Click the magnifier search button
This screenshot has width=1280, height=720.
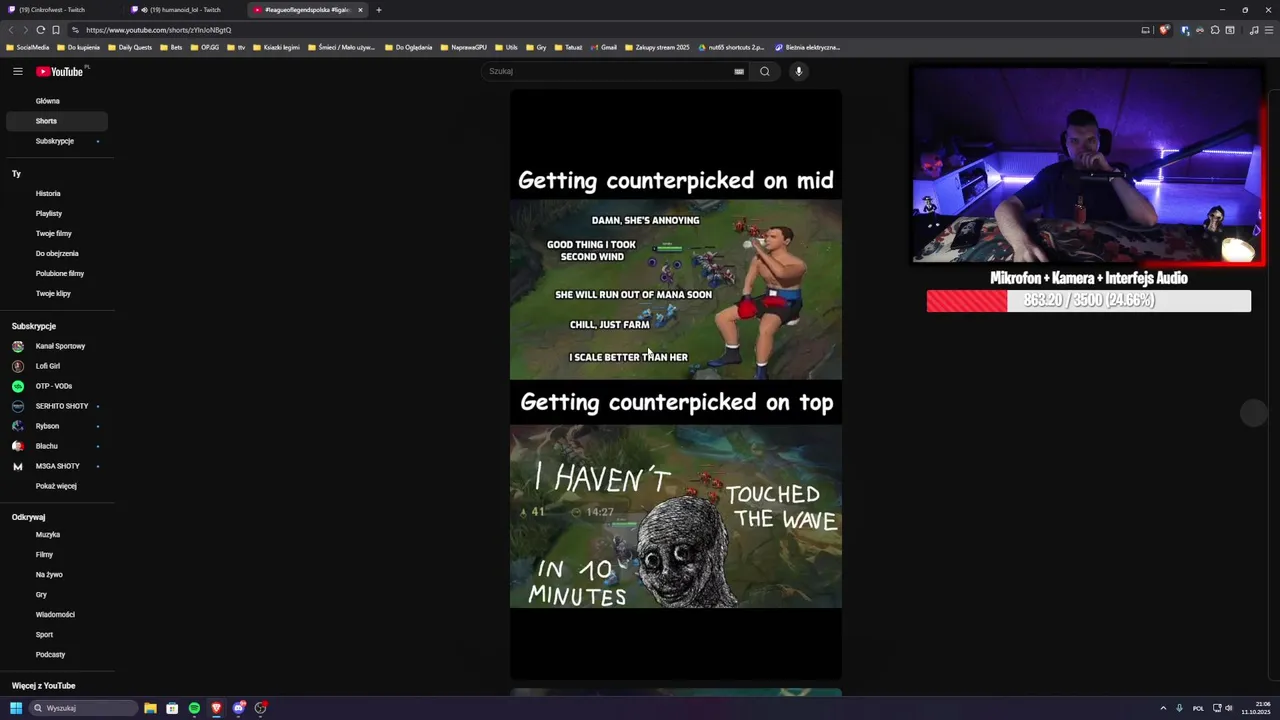point(764,71)
